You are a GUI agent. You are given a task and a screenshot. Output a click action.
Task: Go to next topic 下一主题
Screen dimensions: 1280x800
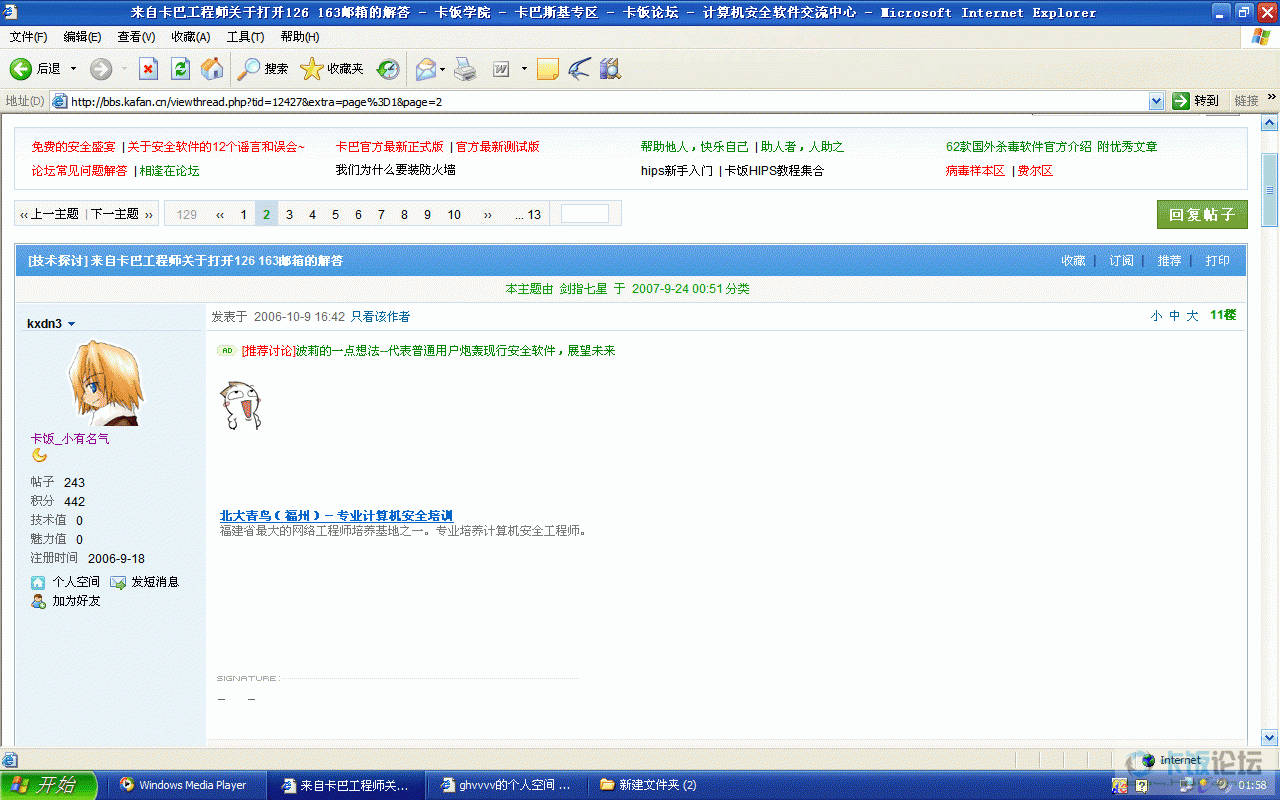click(121, 214)
